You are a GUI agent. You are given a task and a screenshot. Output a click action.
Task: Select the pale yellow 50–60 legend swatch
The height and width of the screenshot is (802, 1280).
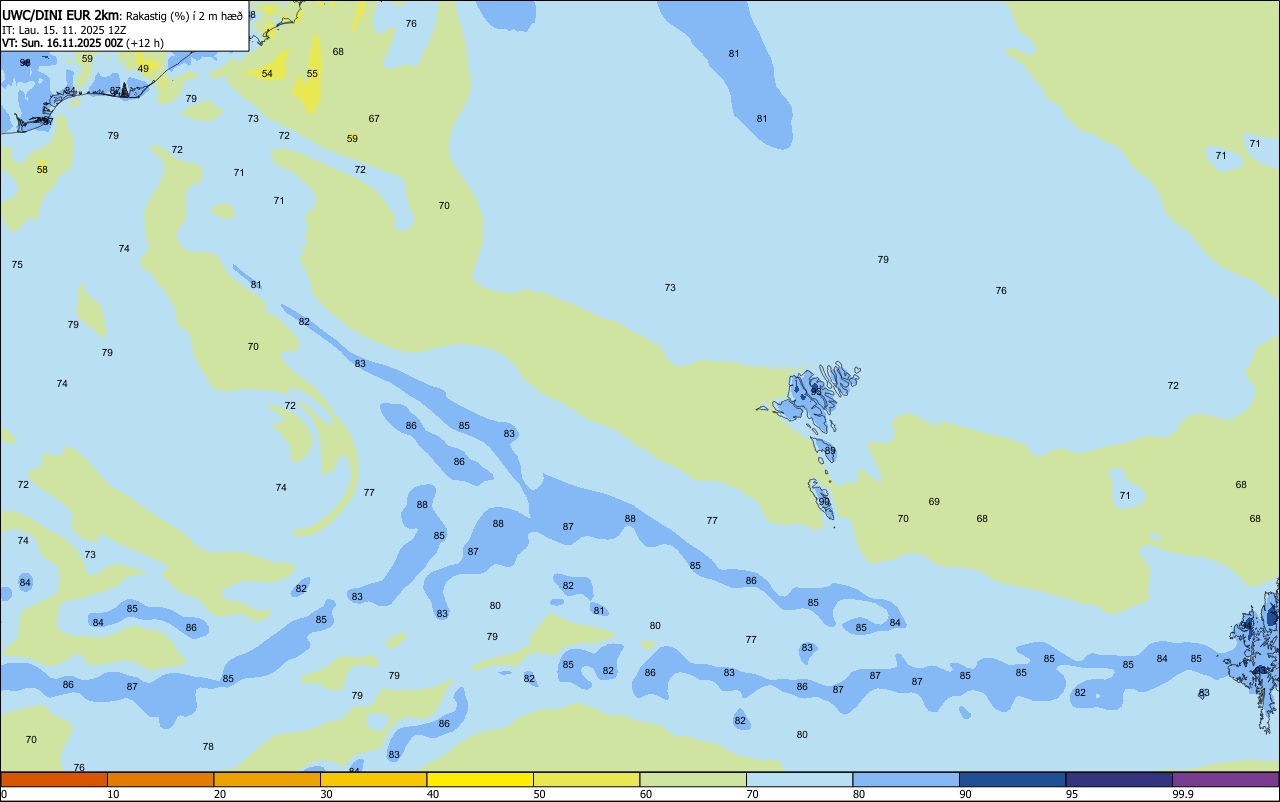(x=586, y=779)
